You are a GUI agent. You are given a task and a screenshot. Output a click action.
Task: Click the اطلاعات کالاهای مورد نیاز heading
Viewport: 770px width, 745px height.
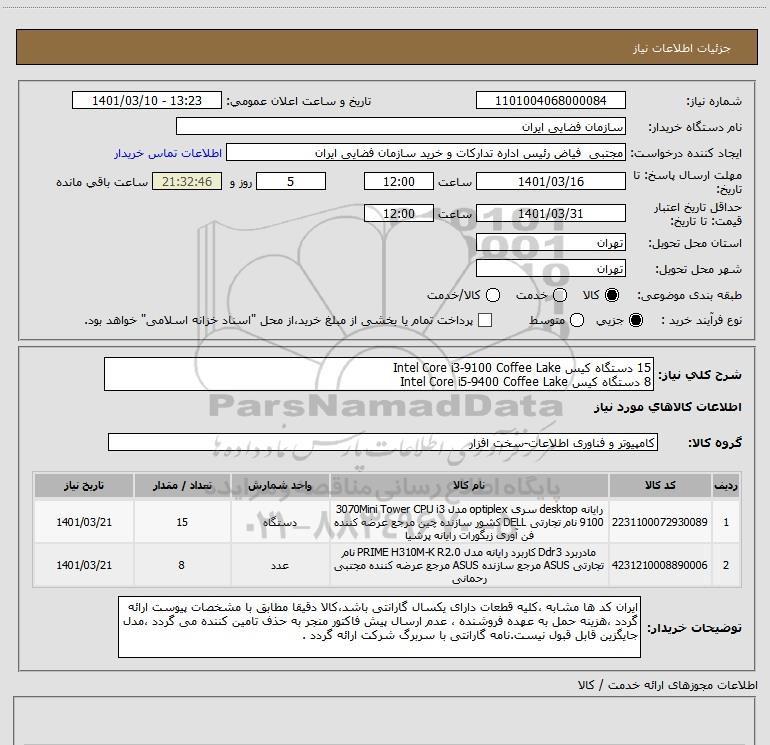point(668,407)
